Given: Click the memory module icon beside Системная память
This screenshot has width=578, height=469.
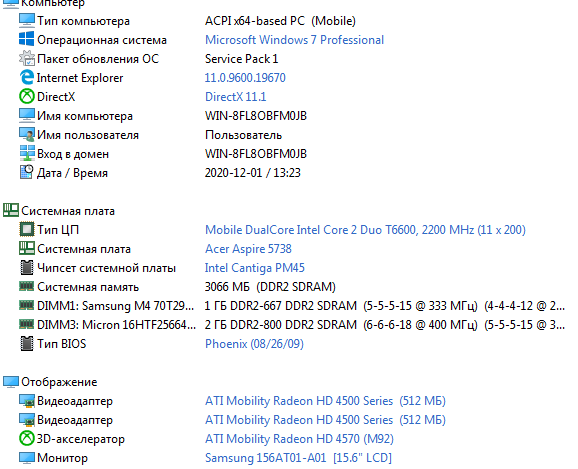Looking at the screenshot, I should pyautogui.click(x=27, y=286).
